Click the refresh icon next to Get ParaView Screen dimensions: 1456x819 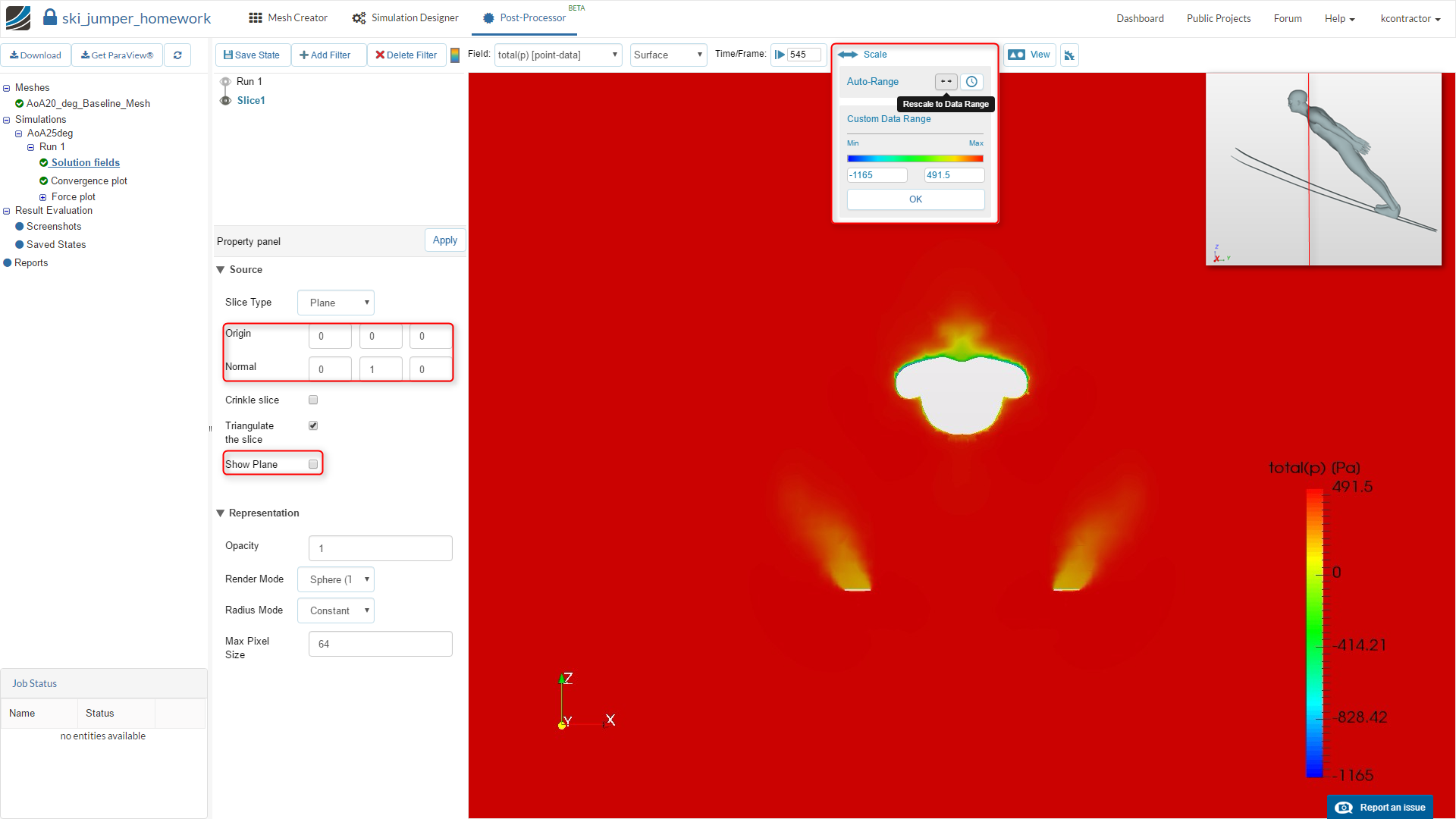pyautogui.click(x=177, y=55)
